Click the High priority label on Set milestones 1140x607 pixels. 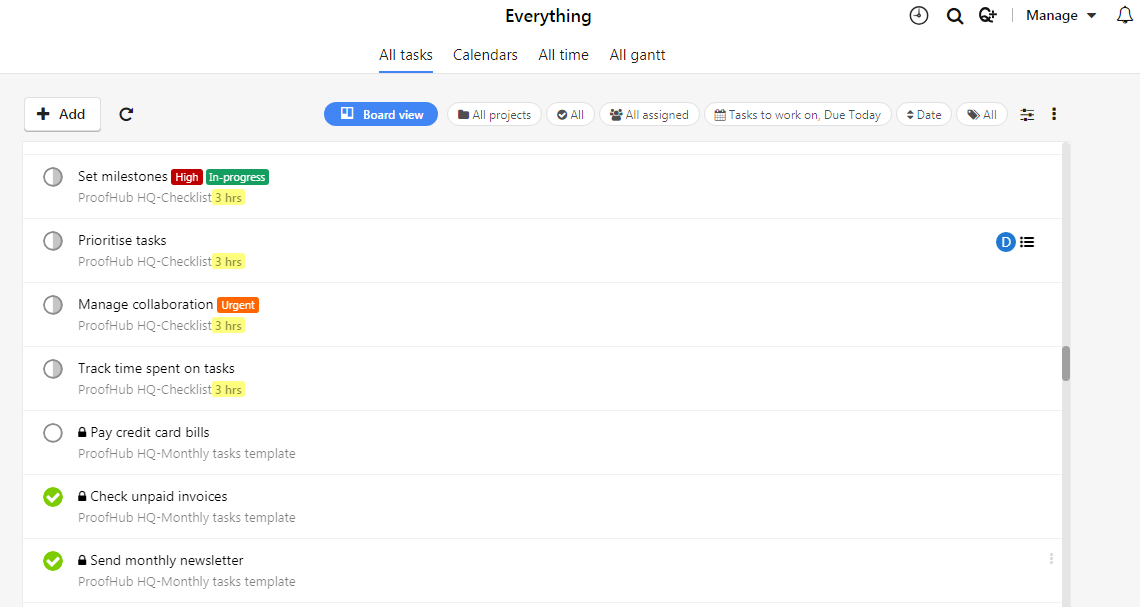click(186, 177)
